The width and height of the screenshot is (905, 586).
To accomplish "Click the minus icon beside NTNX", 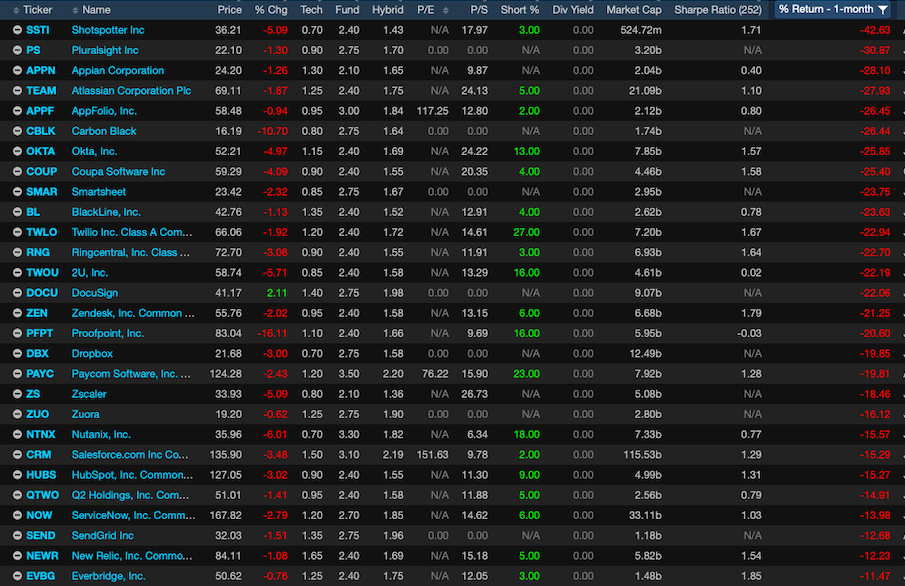I will 17,434.
